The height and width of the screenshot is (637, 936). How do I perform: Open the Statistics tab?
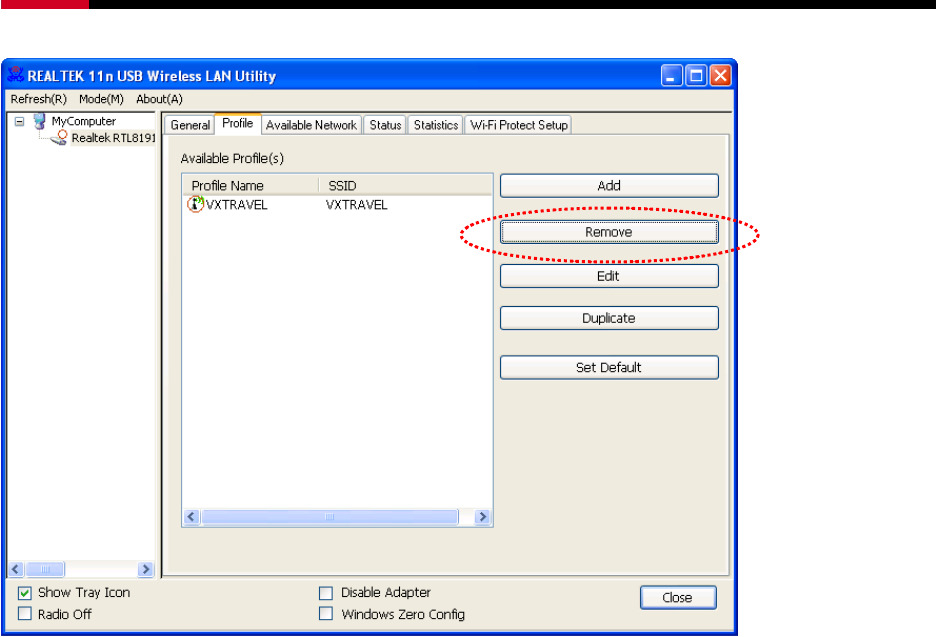(x=435, y=125)
